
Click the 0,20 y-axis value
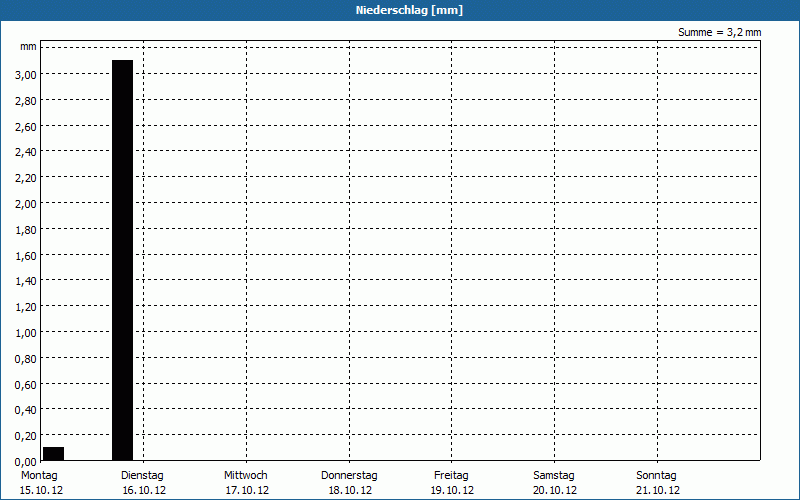point(26,436)
